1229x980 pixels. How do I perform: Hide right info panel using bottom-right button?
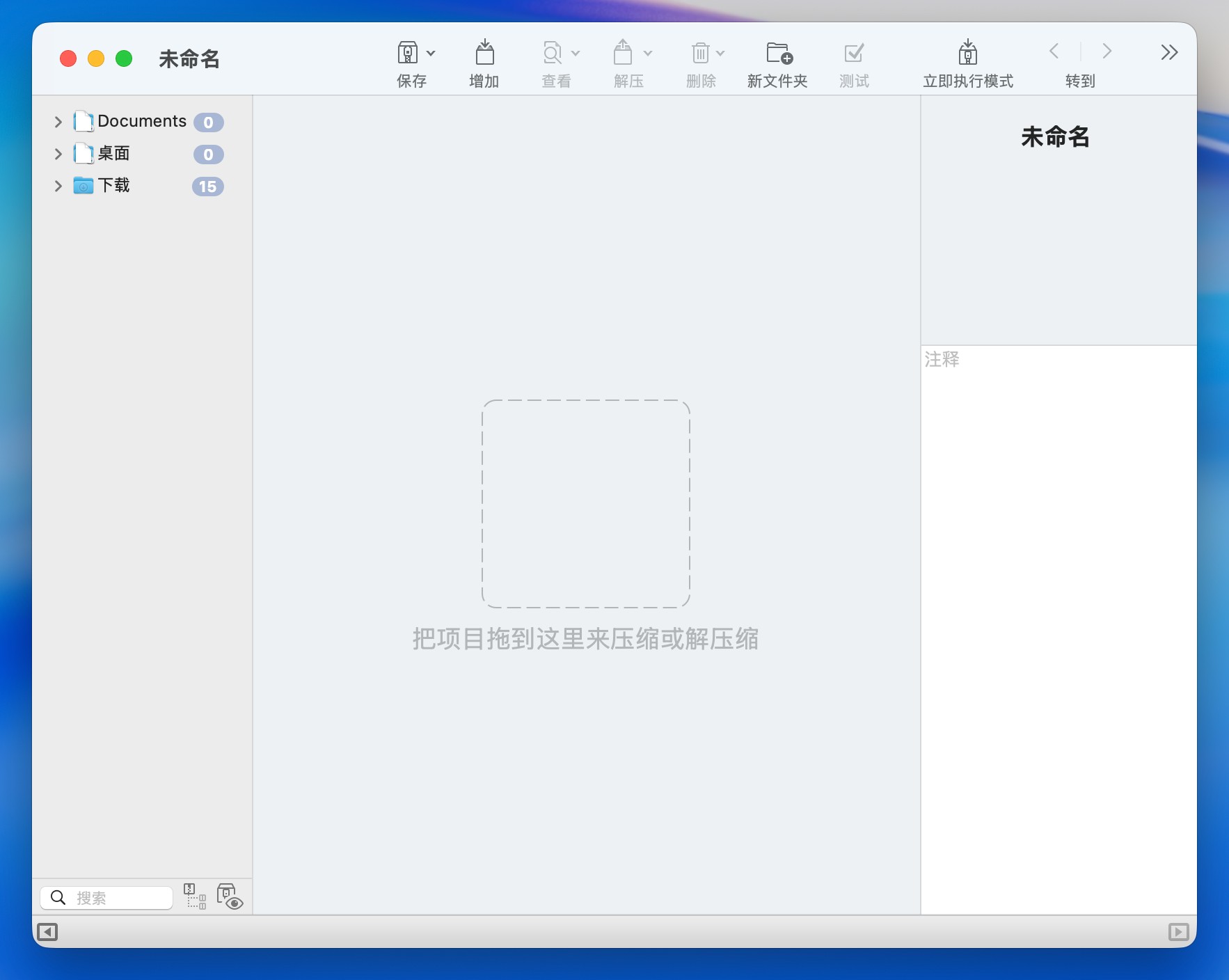tap(1178, 931)
